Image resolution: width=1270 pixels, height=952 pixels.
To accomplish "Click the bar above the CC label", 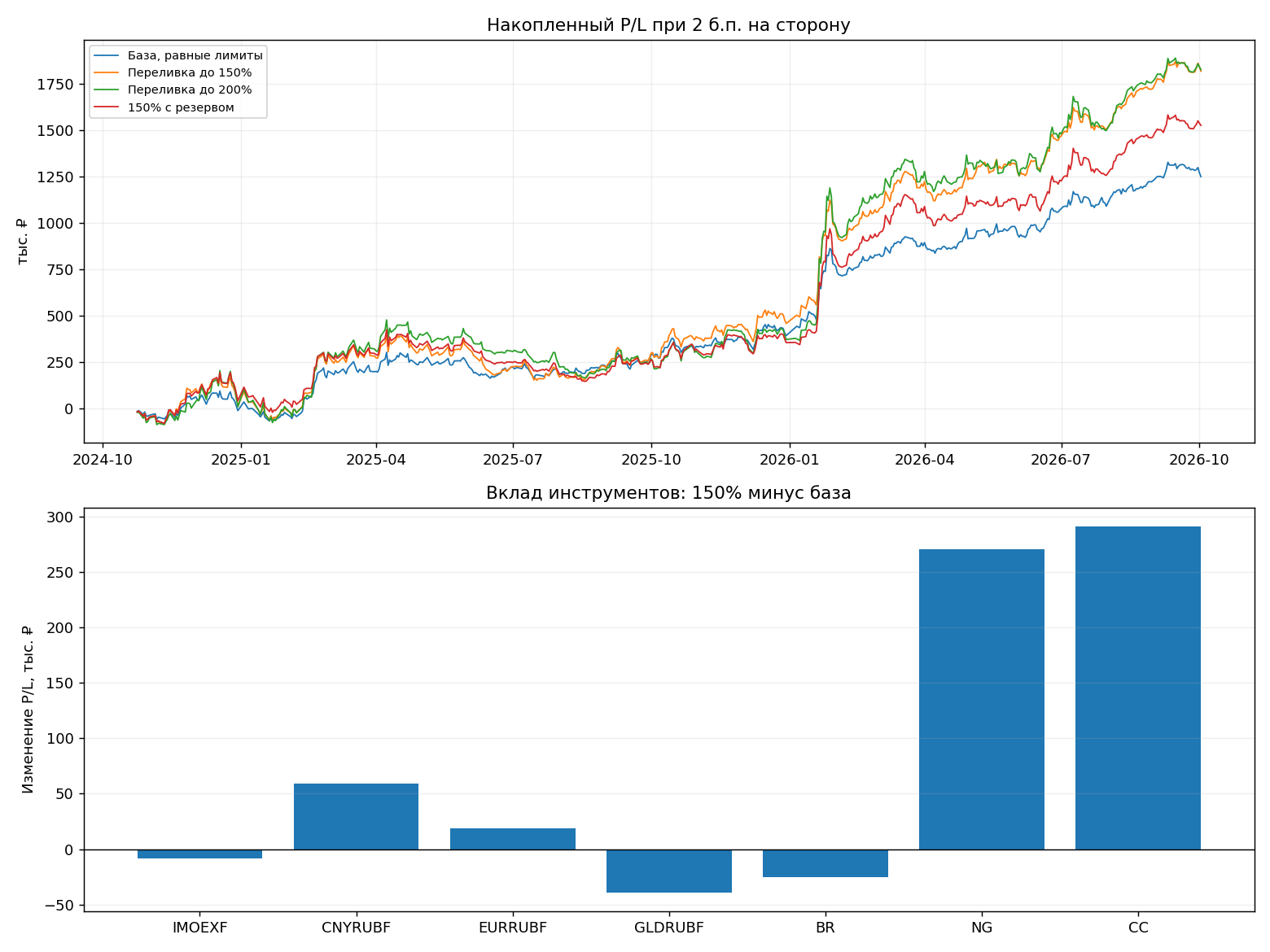I will pos(1138,688).
